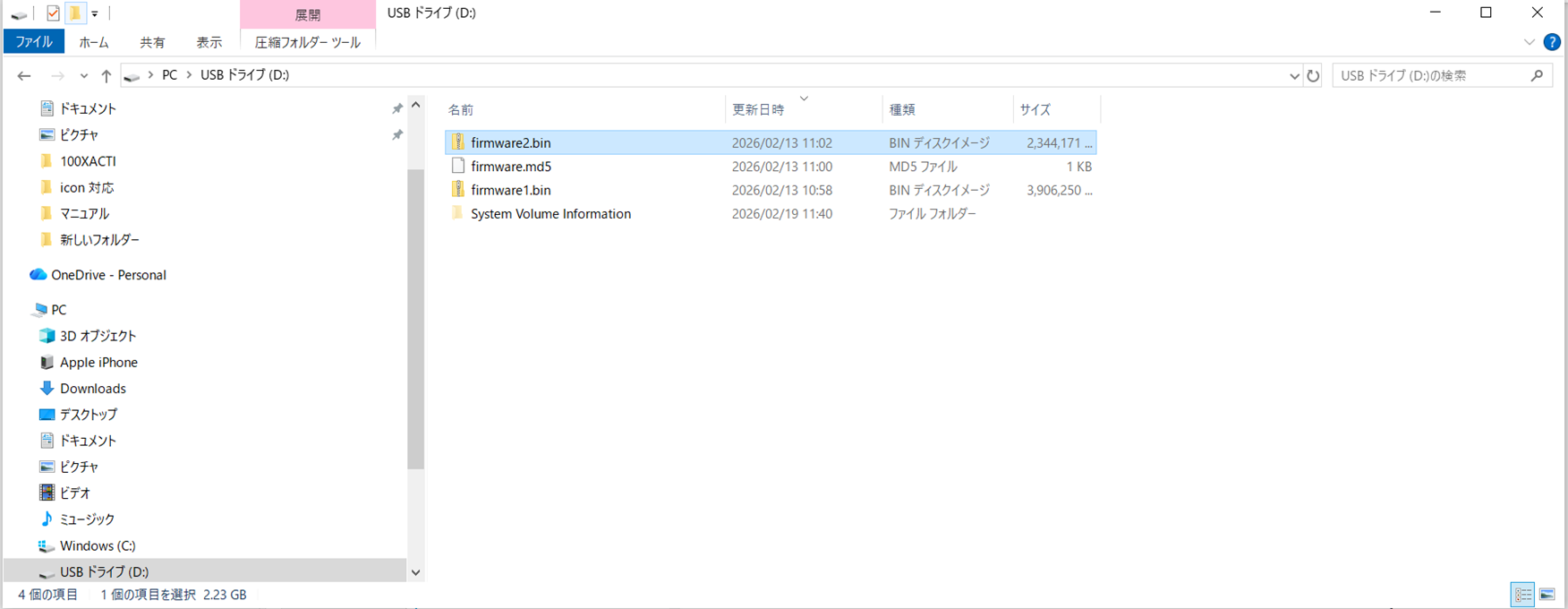This screenshot has height=609, width=1568.
Task: Open the ファイル menu tab
Action: 34,42
